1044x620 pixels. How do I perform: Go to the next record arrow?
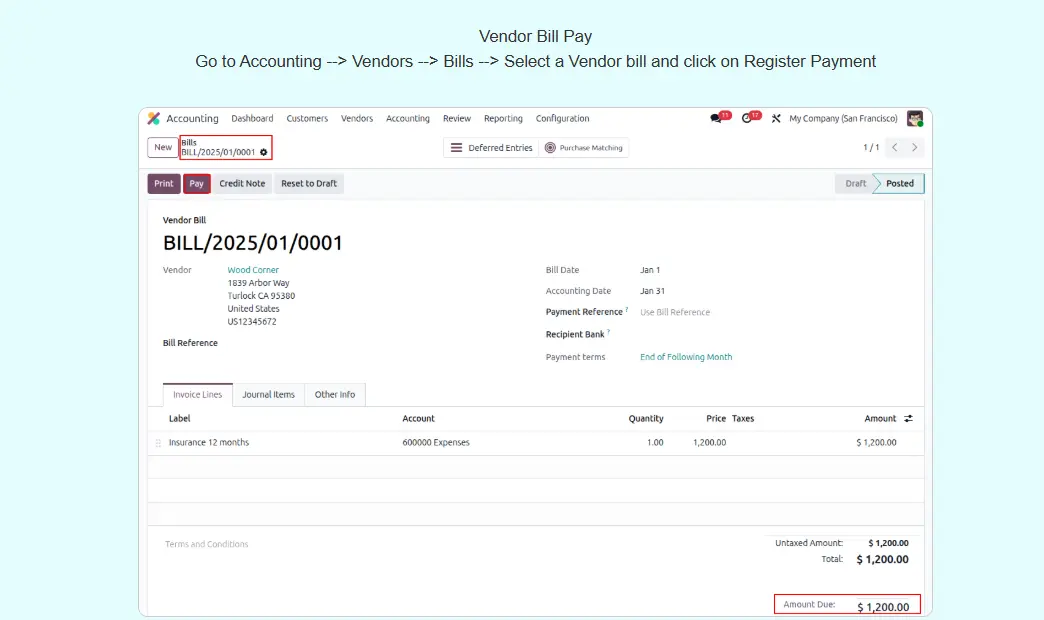914,148
